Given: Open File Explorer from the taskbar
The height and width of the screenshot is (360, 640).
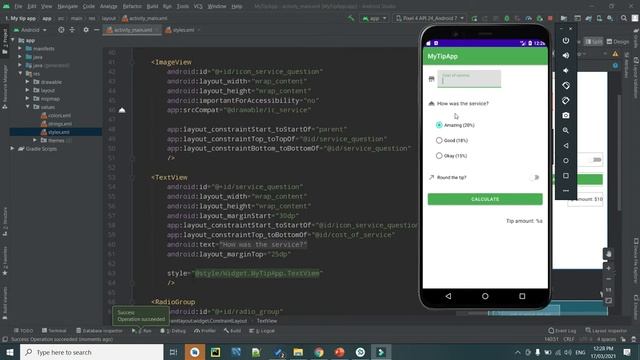Looking at the screenshot, I should tap(298, 352).
